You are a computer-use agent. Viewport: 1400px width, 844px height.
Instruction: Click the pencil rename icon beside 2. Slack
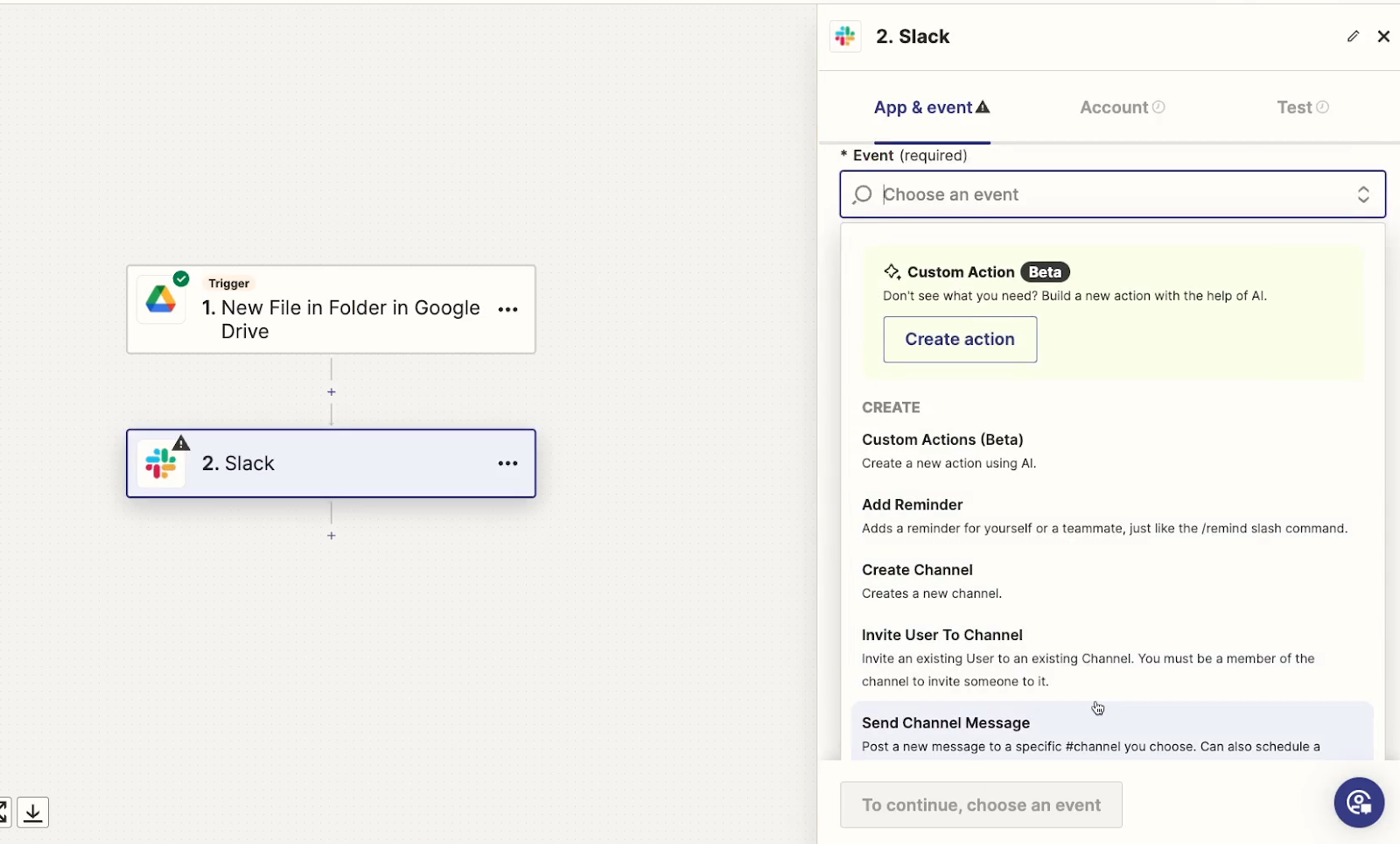[1353, 36]
